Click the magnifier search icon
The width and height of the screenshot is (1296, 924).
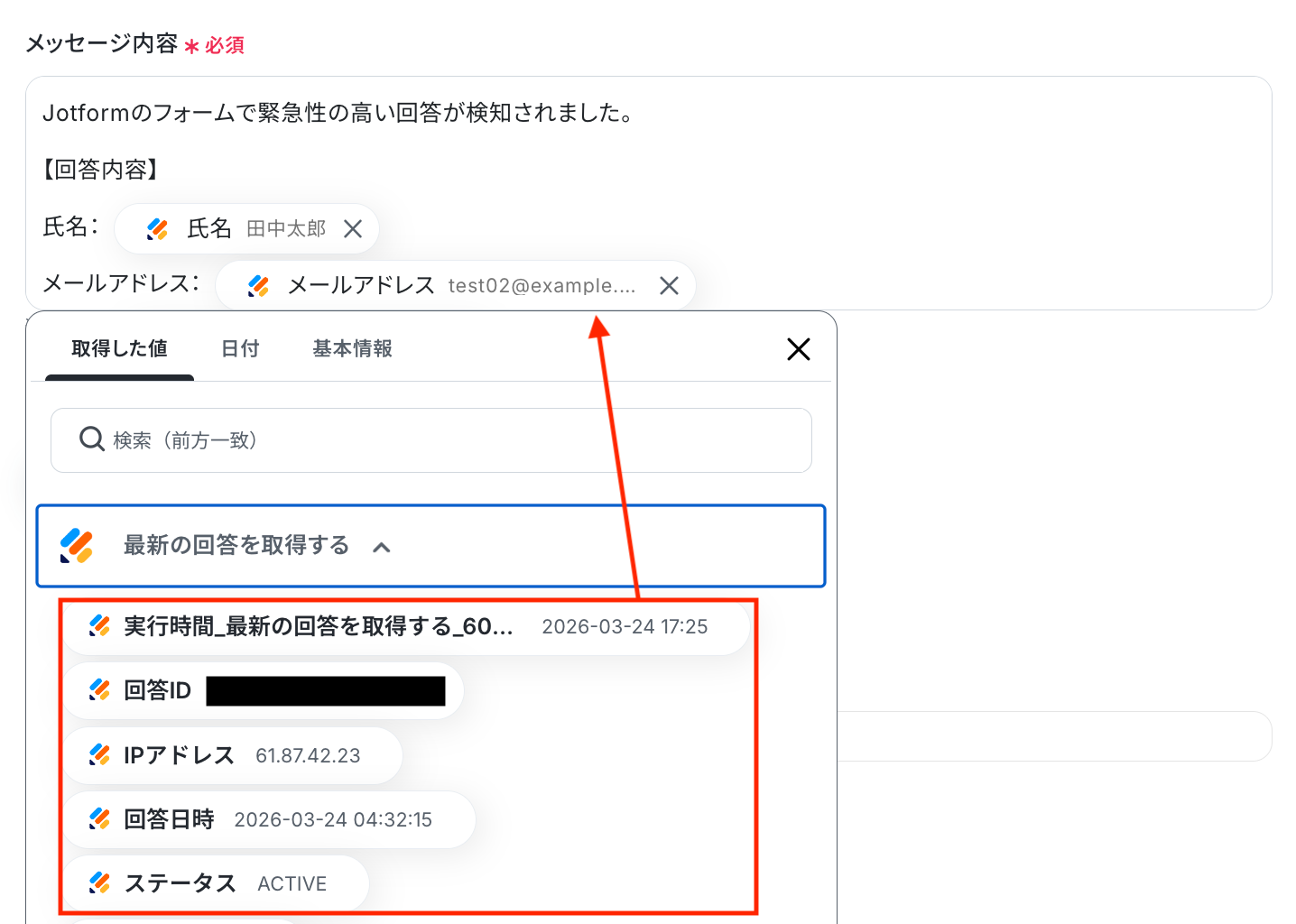[92, 439]
